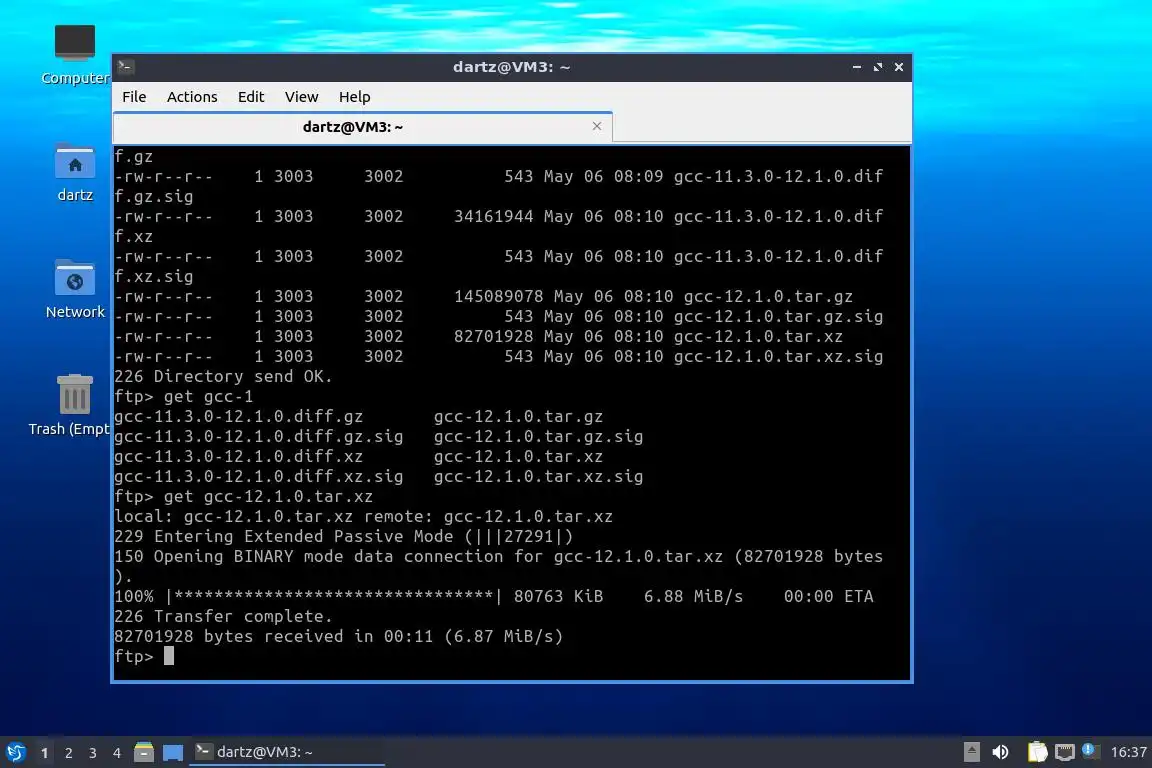Click '82701928 bytes received' summary line
The height and width of the screenshot is (768, 1152).
(338, 636)
